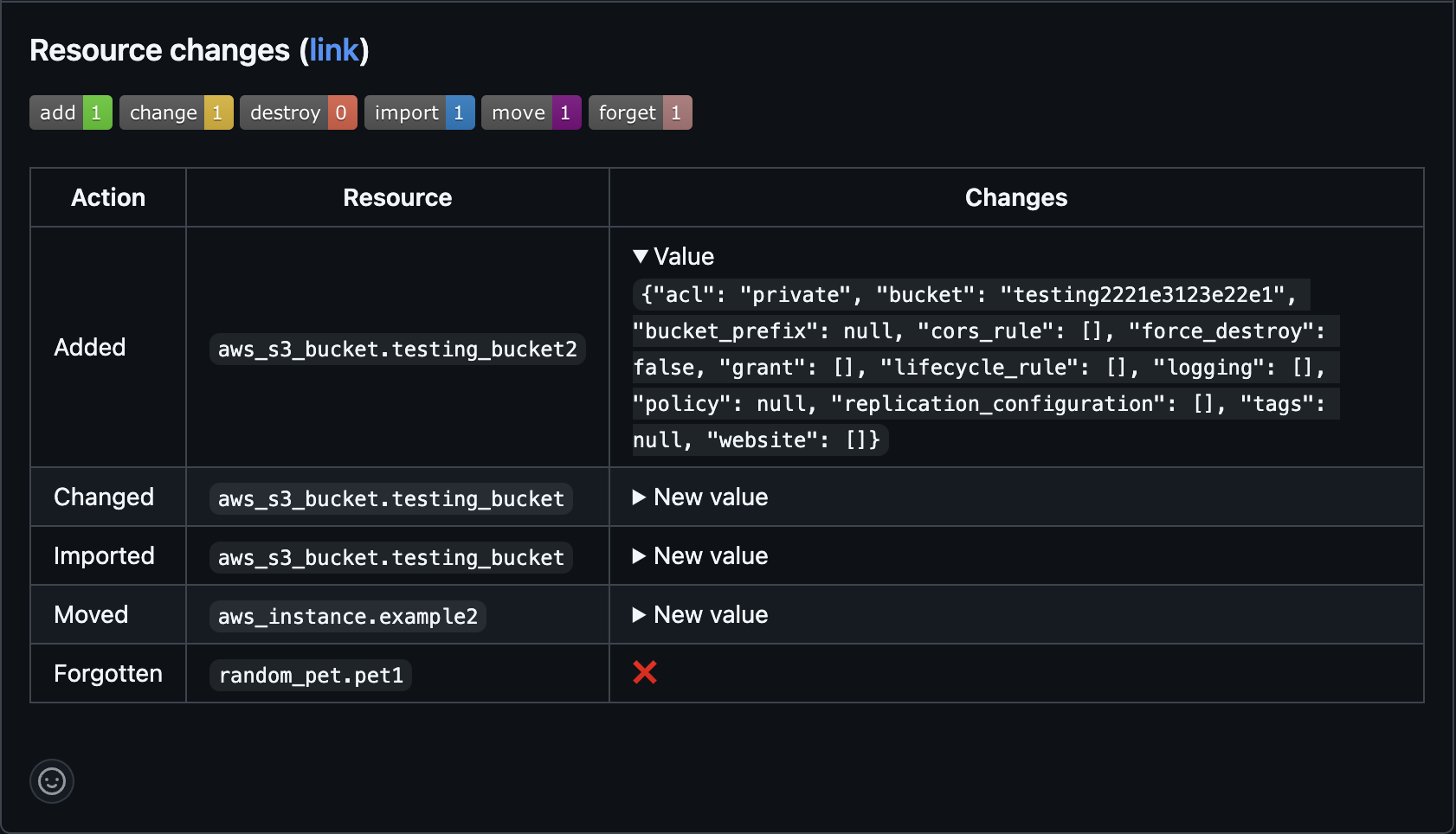Screen dimensions: 1456x834
Task: Expand New value for the Imported row
Action: pyautogui.click(x=699, y=555)
